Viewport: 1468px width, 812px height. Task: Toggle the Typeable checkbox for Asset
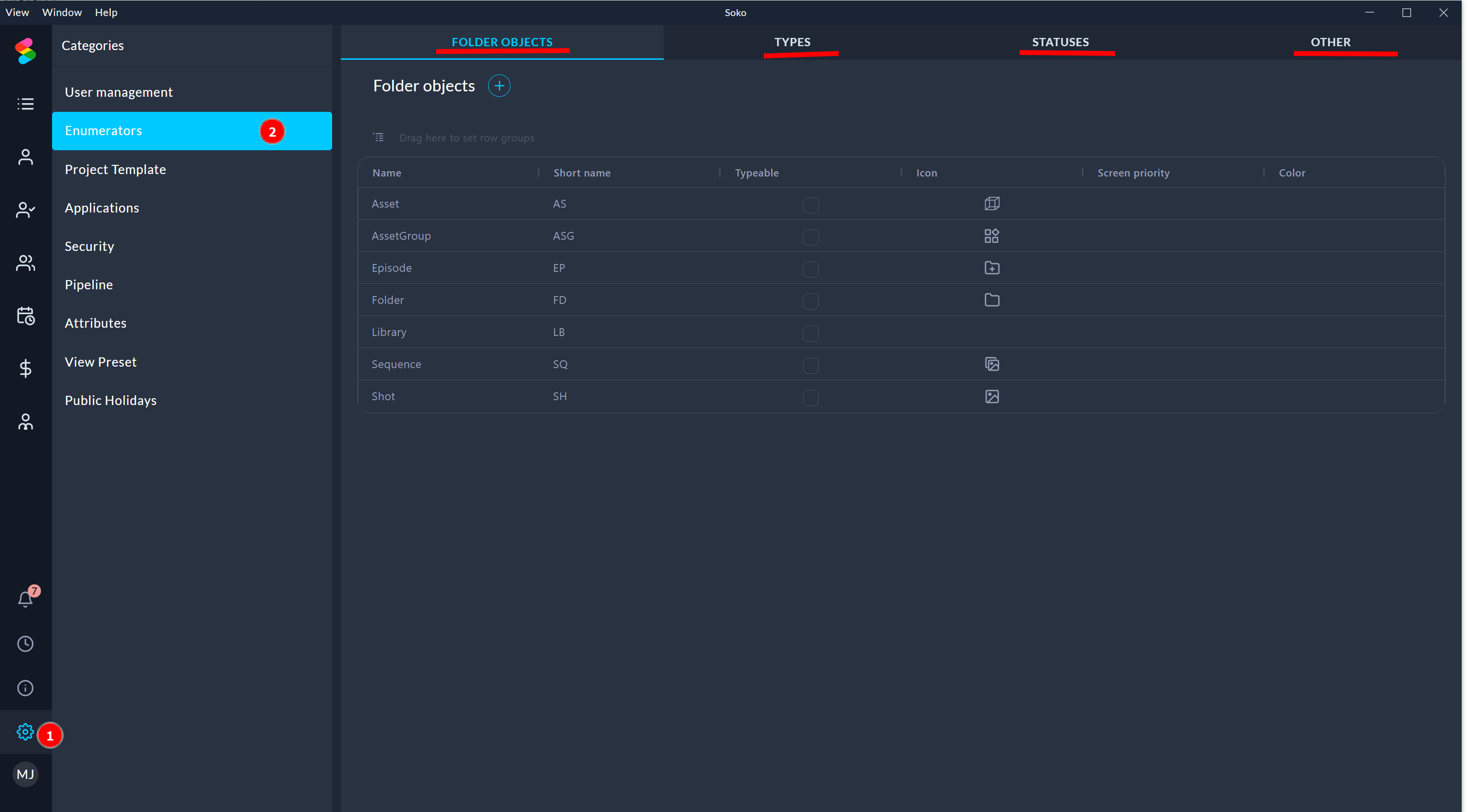coord(810,205)
